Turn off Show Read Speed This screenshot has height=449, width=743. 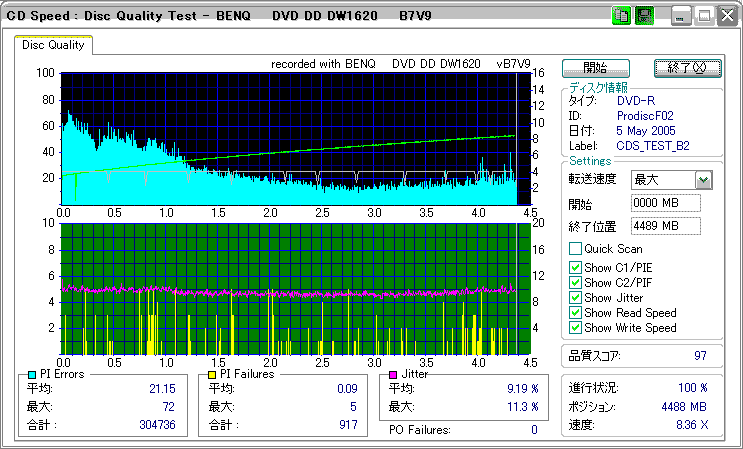tap(575, 313)
